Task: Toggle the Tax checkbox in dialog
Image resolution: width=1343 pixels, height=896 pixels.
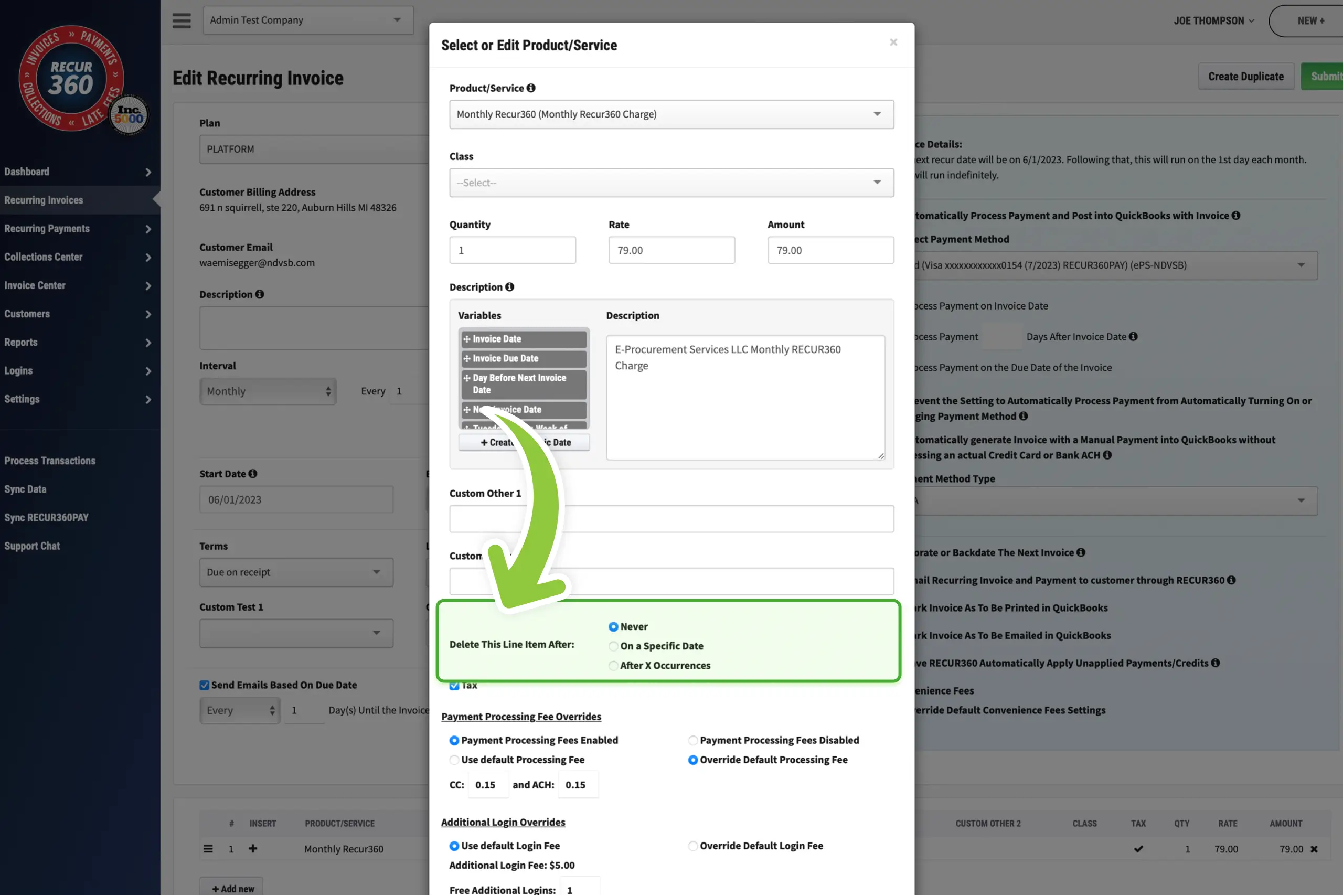Action: click(454, 686)
